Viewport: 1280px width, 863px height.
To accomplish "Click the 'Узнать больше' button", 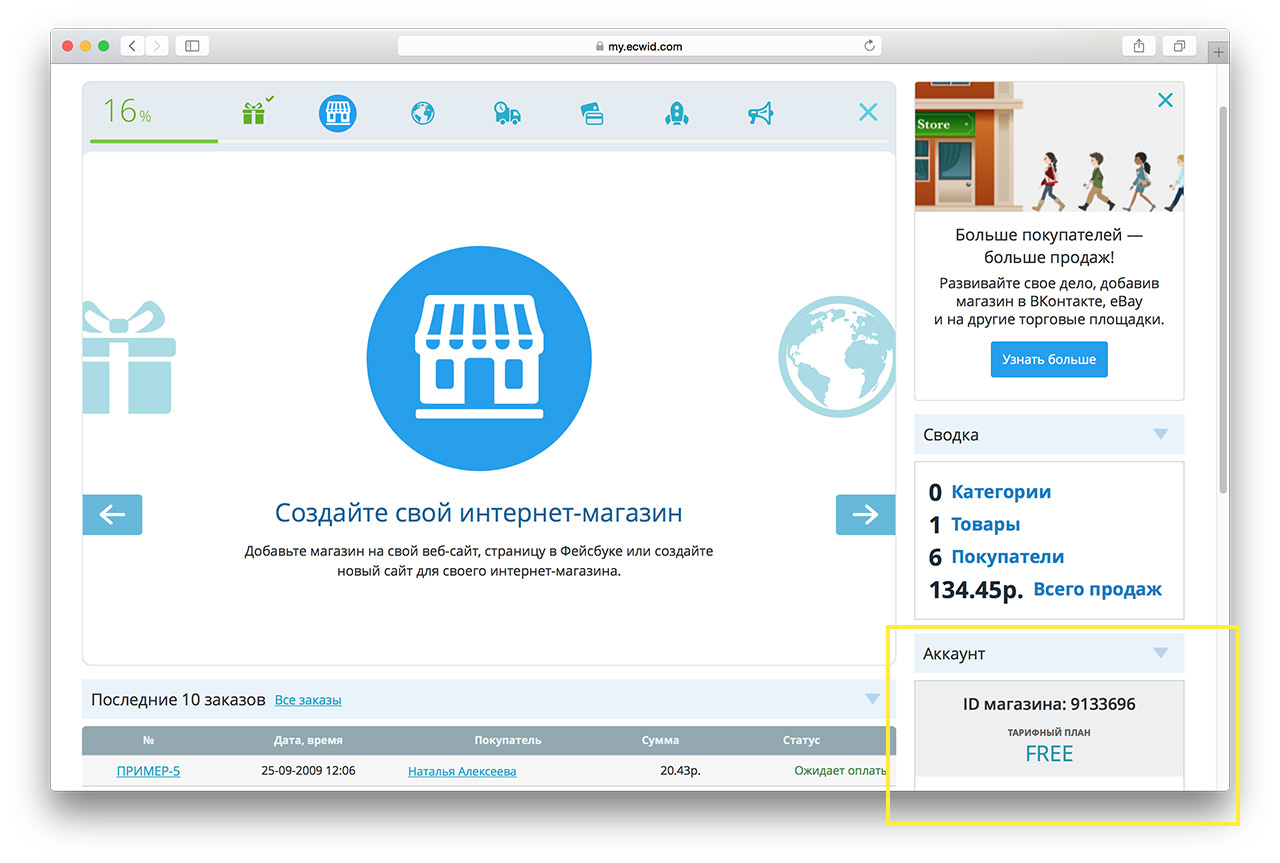I will pos(1049,359).
